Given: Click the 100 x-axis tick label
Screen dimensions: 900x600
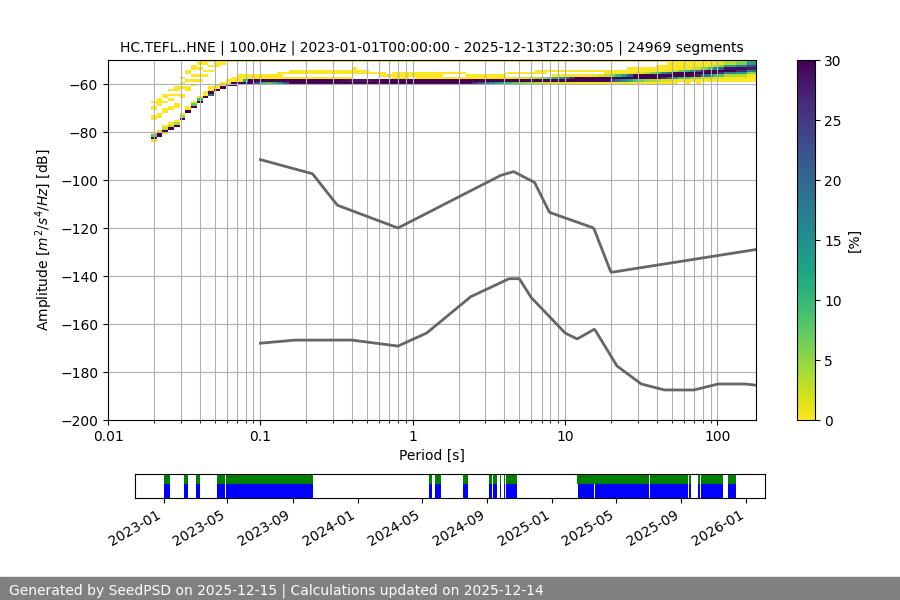Looking at the screenshot, I should pyautogui.click(x=717, y=437).
